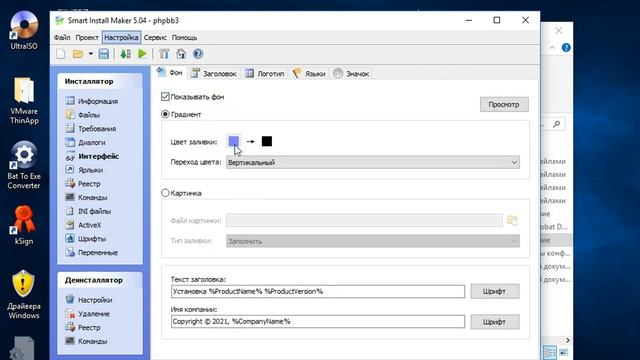This screenshot has height=360, width=640.
Task: Click the blue gradient start color swatch
Action: click(x=234, y=141)
